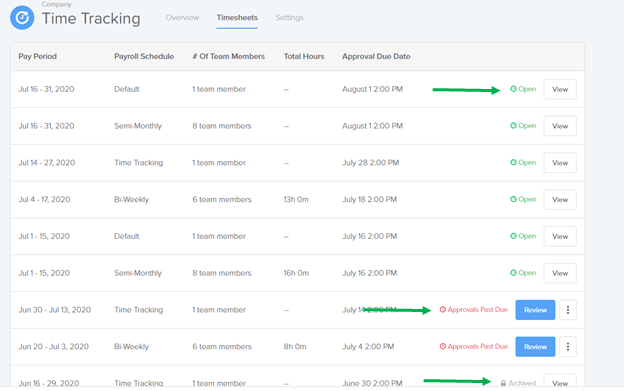Click the Jun 20 - Jul 3, 2020 pay period
The image size is (624, 391).
[54, 346]
